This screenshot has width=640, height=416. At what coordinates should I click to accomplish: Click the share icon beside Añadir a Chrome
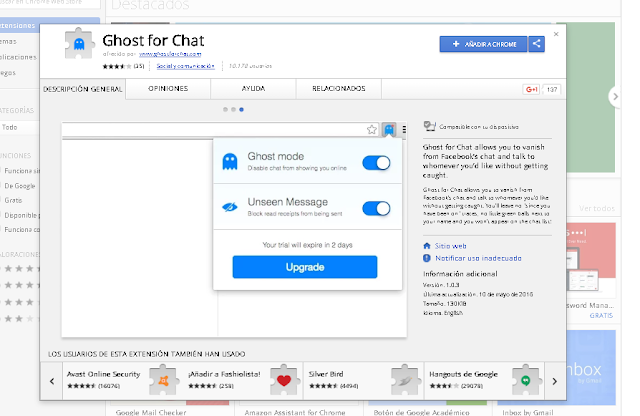tap(536, 44)
